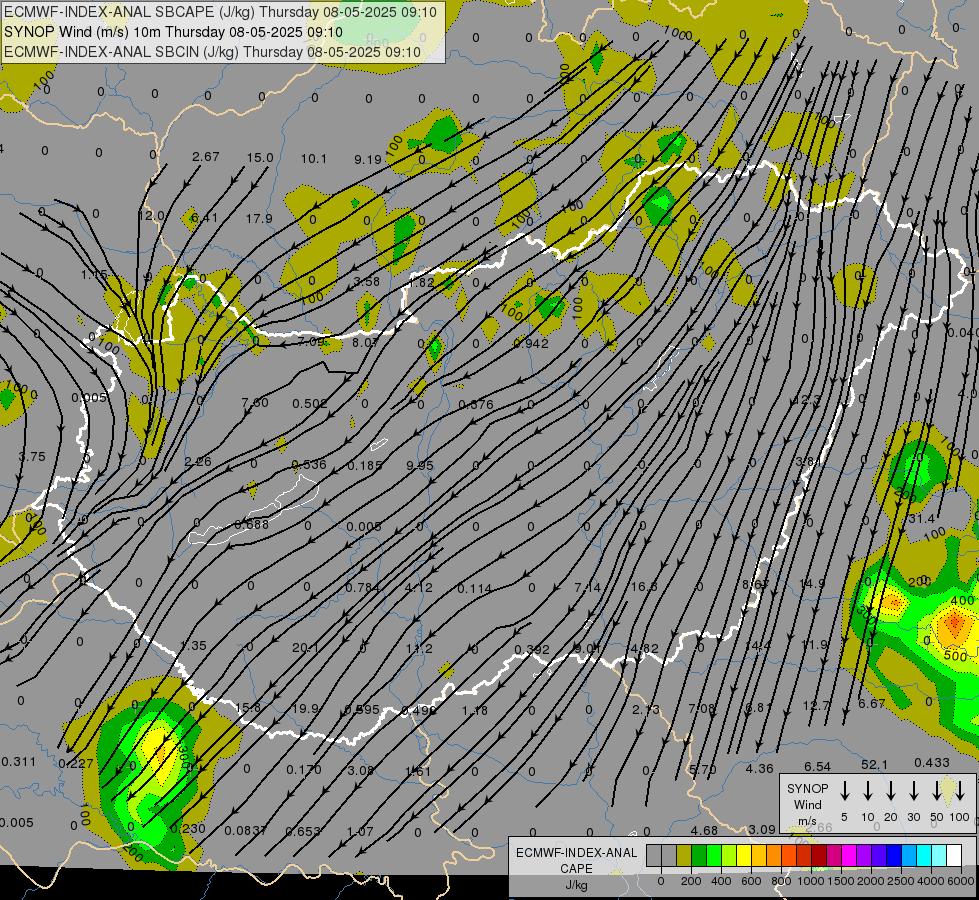Click the SYNOP Wind 10m header line

click(x=173, y=32)
